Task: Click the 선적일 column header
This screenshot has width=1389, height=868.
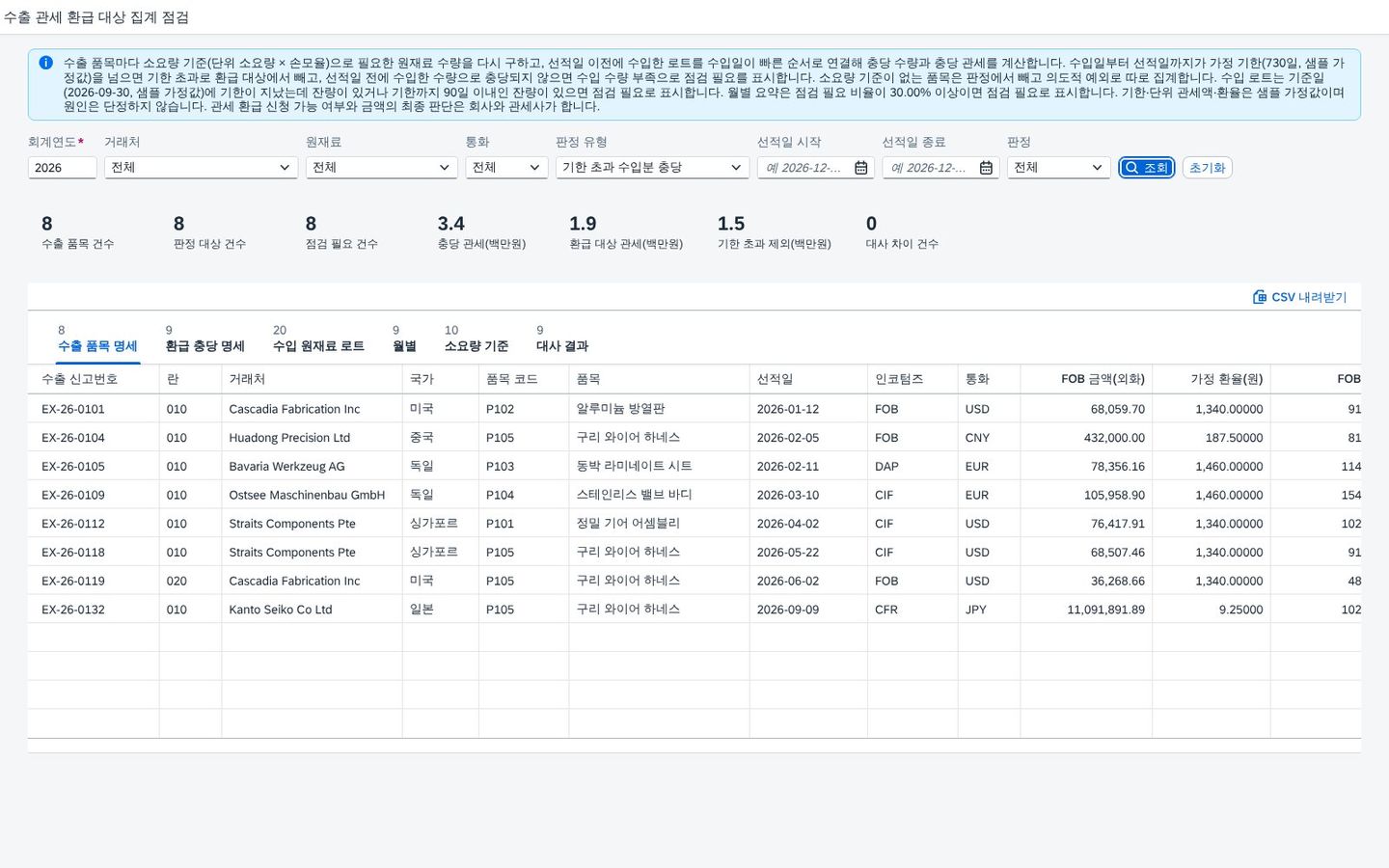Action: [808, 379]
